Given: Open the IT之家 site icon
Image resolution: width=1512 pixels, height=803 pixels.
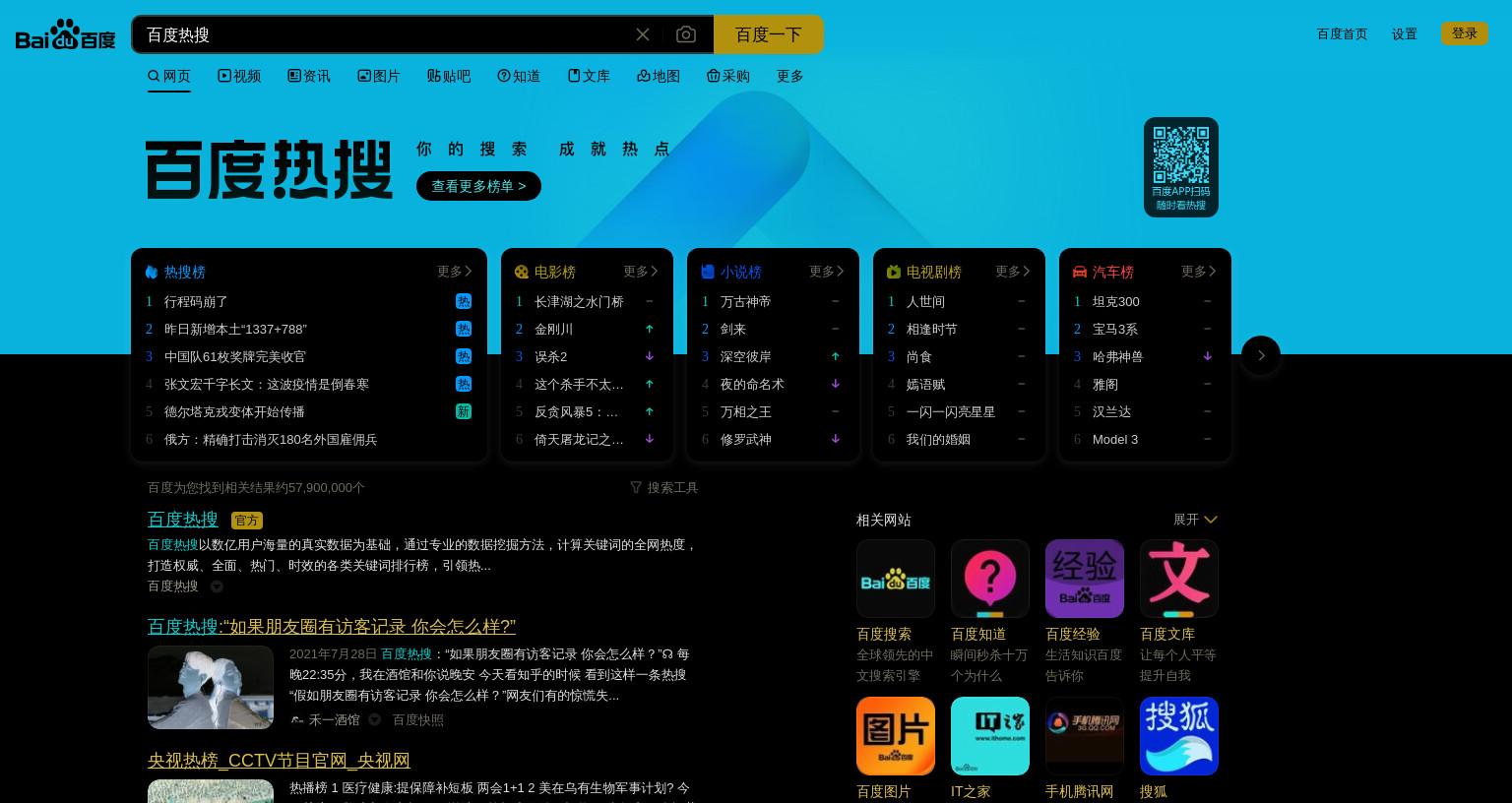Looking at the screenshot, I should pyautogui.click(x=990, y=736).
